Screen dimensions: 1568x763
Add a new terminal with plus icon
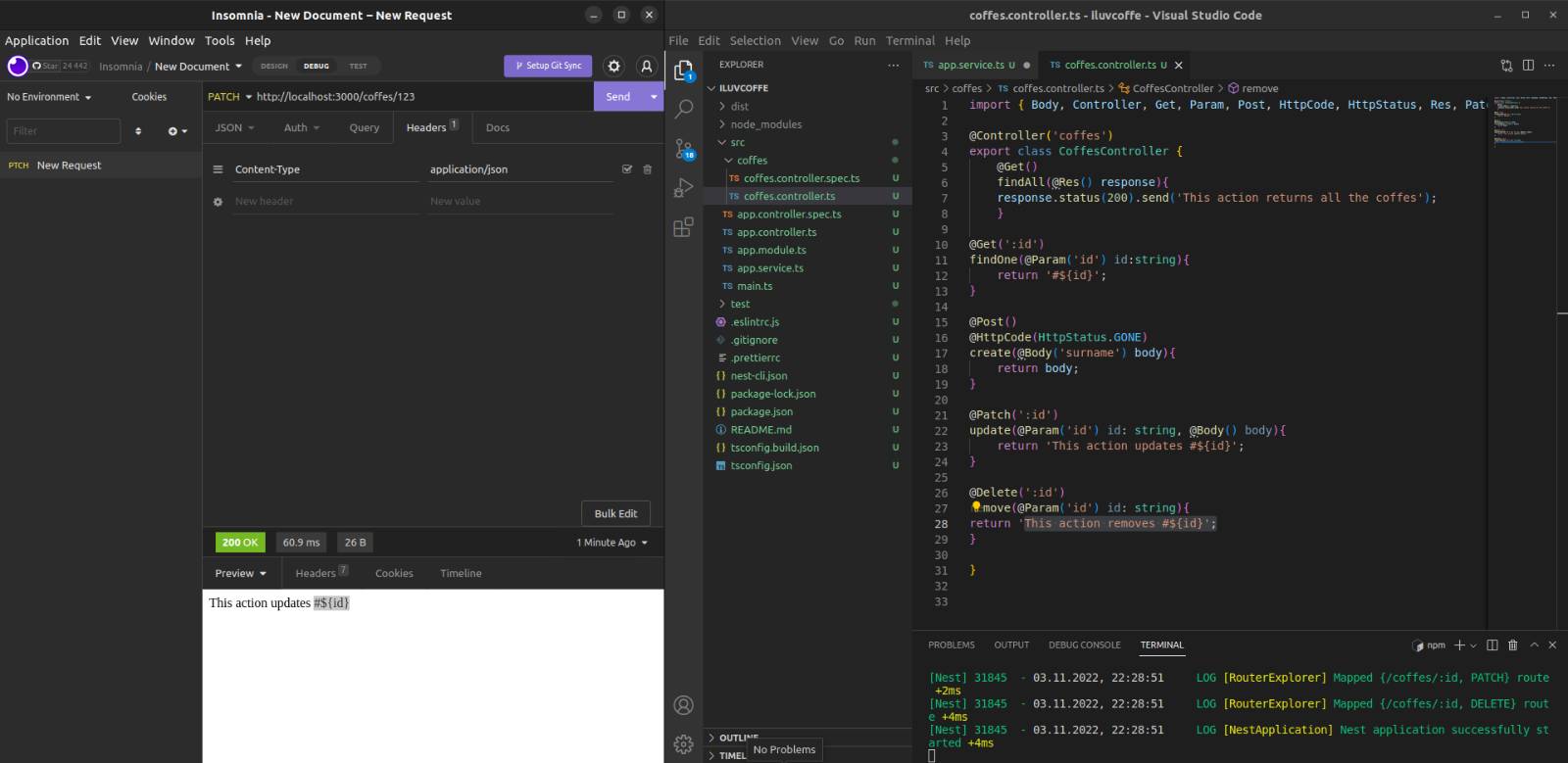(x=1459, y=644)
